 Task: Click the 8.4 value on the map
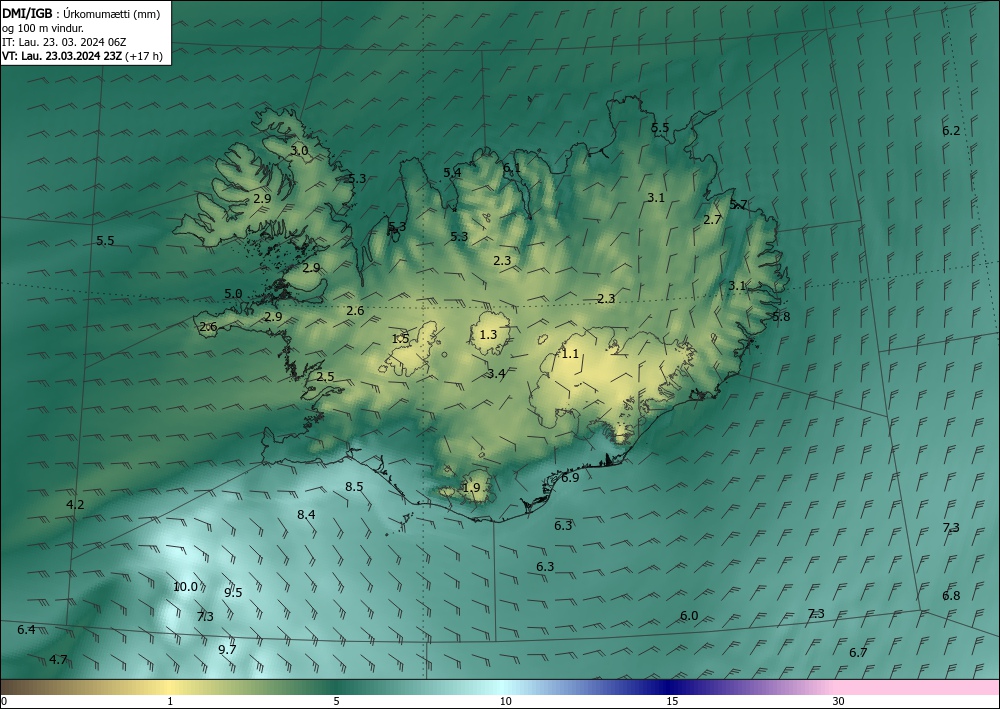pyautogui.click(x=306, y=515)
